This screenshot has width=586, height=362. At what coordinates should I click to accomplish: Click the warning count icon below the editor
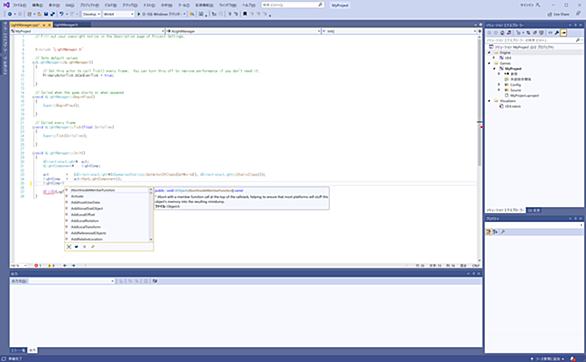pyautogui.click(x=51, y=266)
